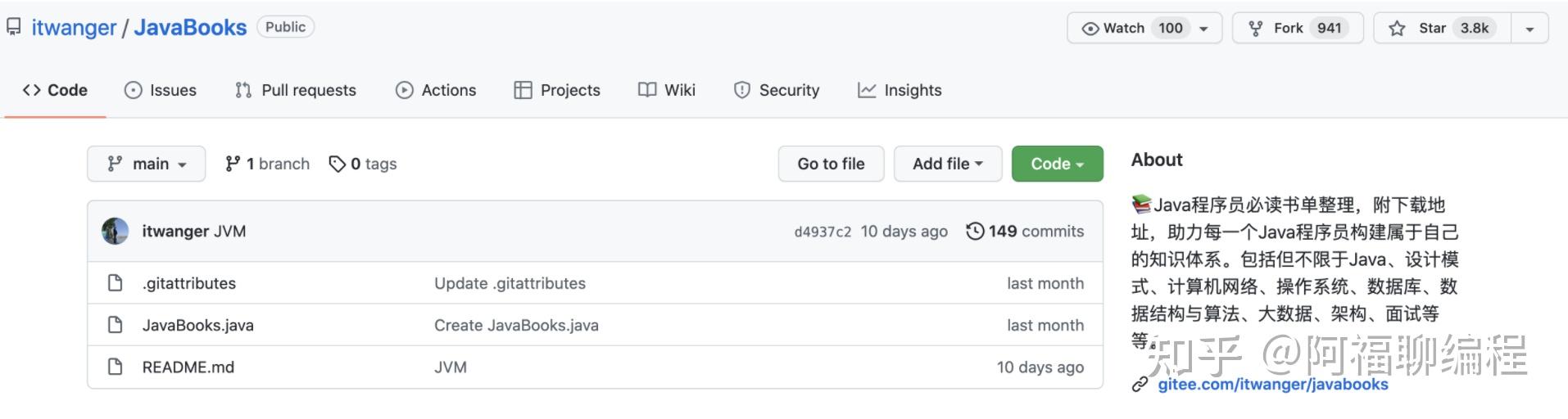
Task: Open the green Code dropdown
Action: point(1057,164)
